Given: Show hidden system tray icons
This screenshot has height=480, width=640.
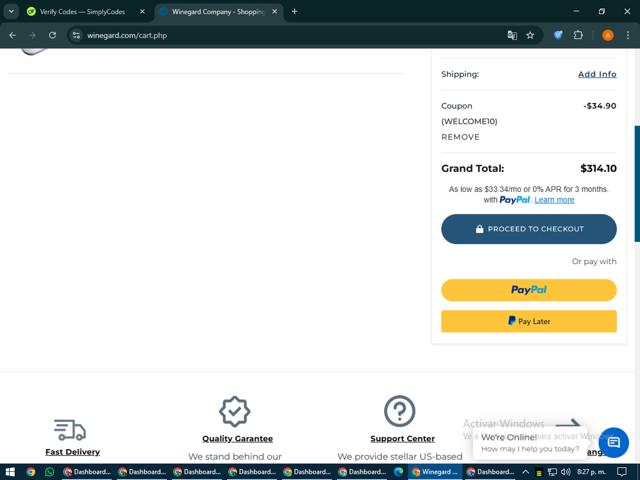Looking at the screenshot, I should click(x=525, y=472).
